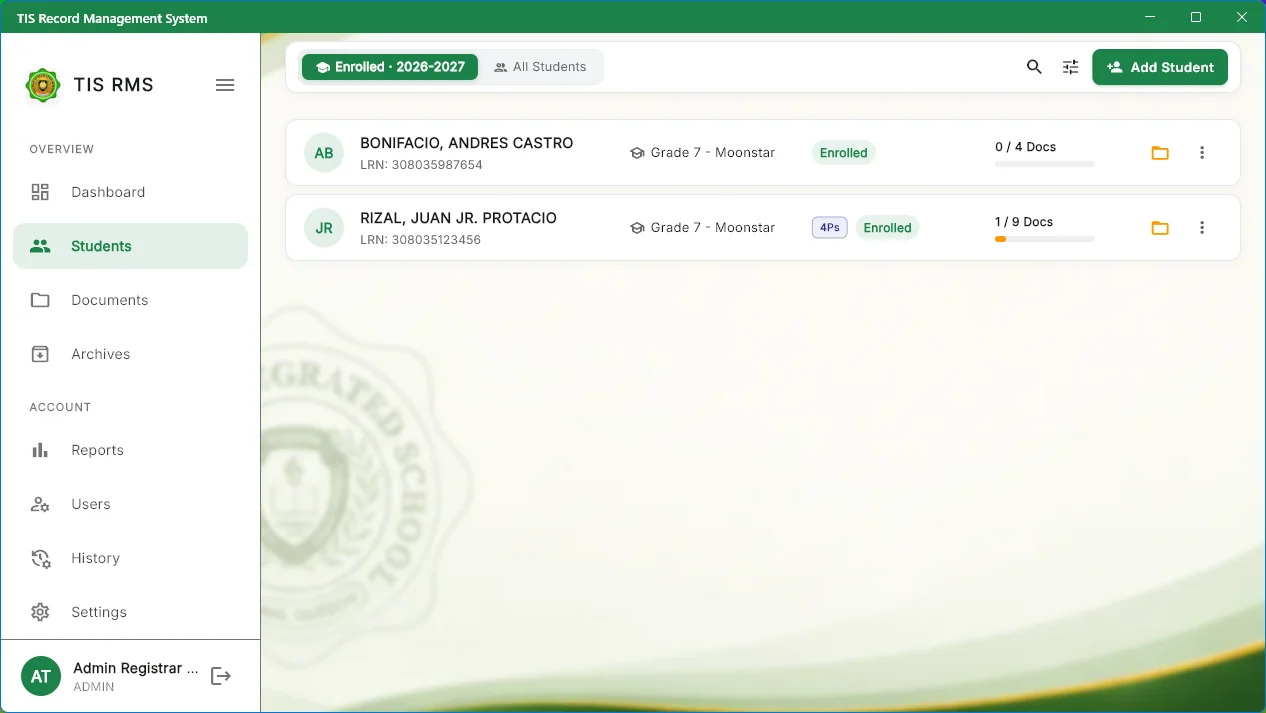Click the TIS RMS school logo
Screen dimensions: 1266x713
point(42,85)
